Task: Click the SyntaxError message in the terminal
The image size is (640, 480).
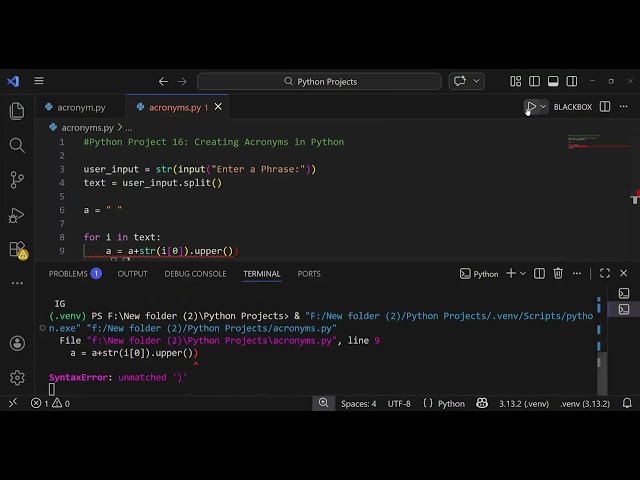Action: 118,377
